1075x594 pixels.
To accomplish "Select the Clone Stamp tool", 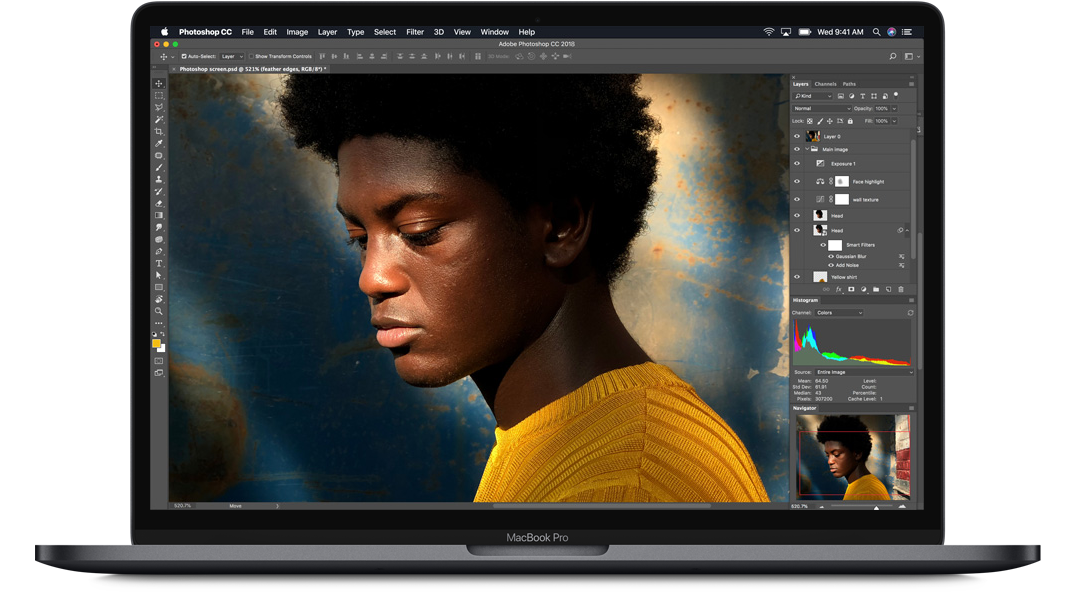I will 158,179.
